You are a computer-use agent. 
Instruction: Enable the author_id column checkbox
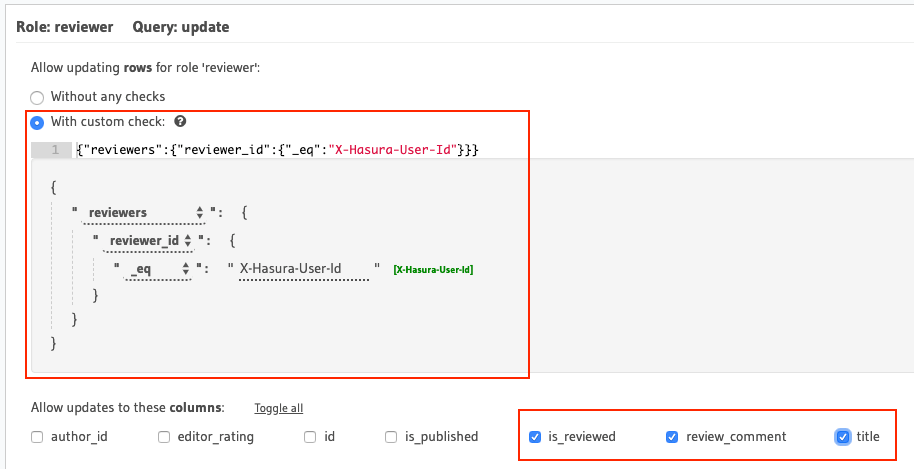pos(37,437)
